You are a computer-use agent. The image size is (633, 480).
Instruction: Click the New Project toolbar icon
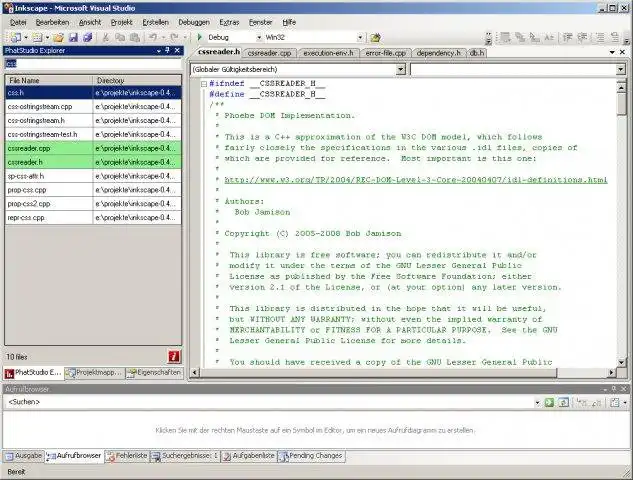click(16, 38)
